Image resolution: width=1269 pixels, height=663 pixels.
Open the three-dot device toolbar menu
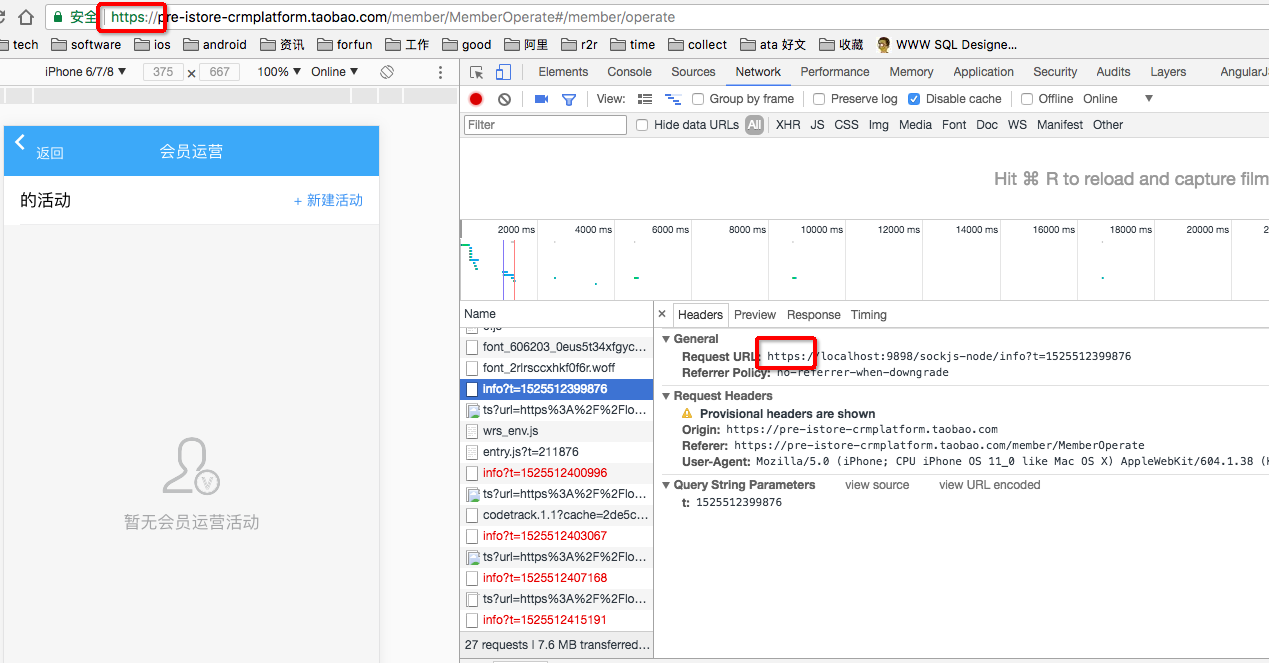[441, 72]
